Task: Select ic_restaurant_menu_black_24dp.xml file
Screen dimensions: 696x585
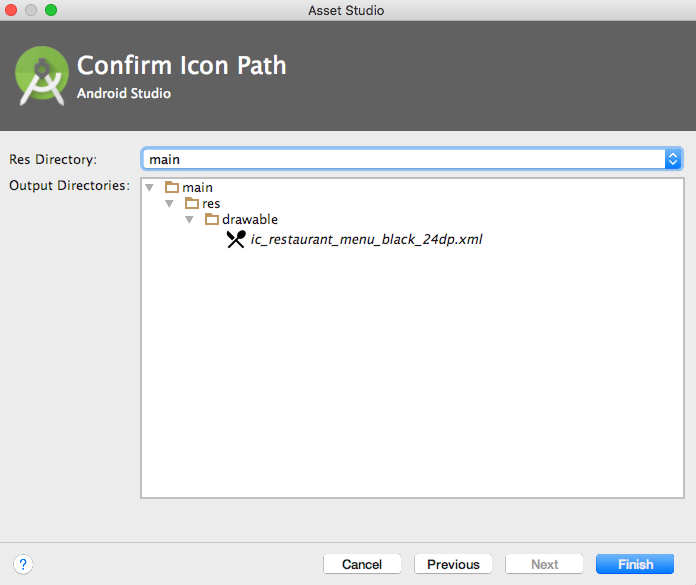Action: coord(366,239)
